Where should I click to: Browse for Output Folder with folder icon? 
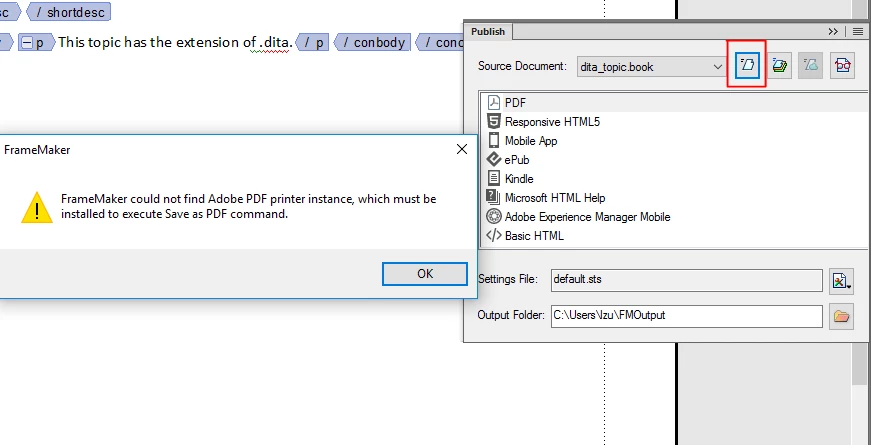click(841, 317)
